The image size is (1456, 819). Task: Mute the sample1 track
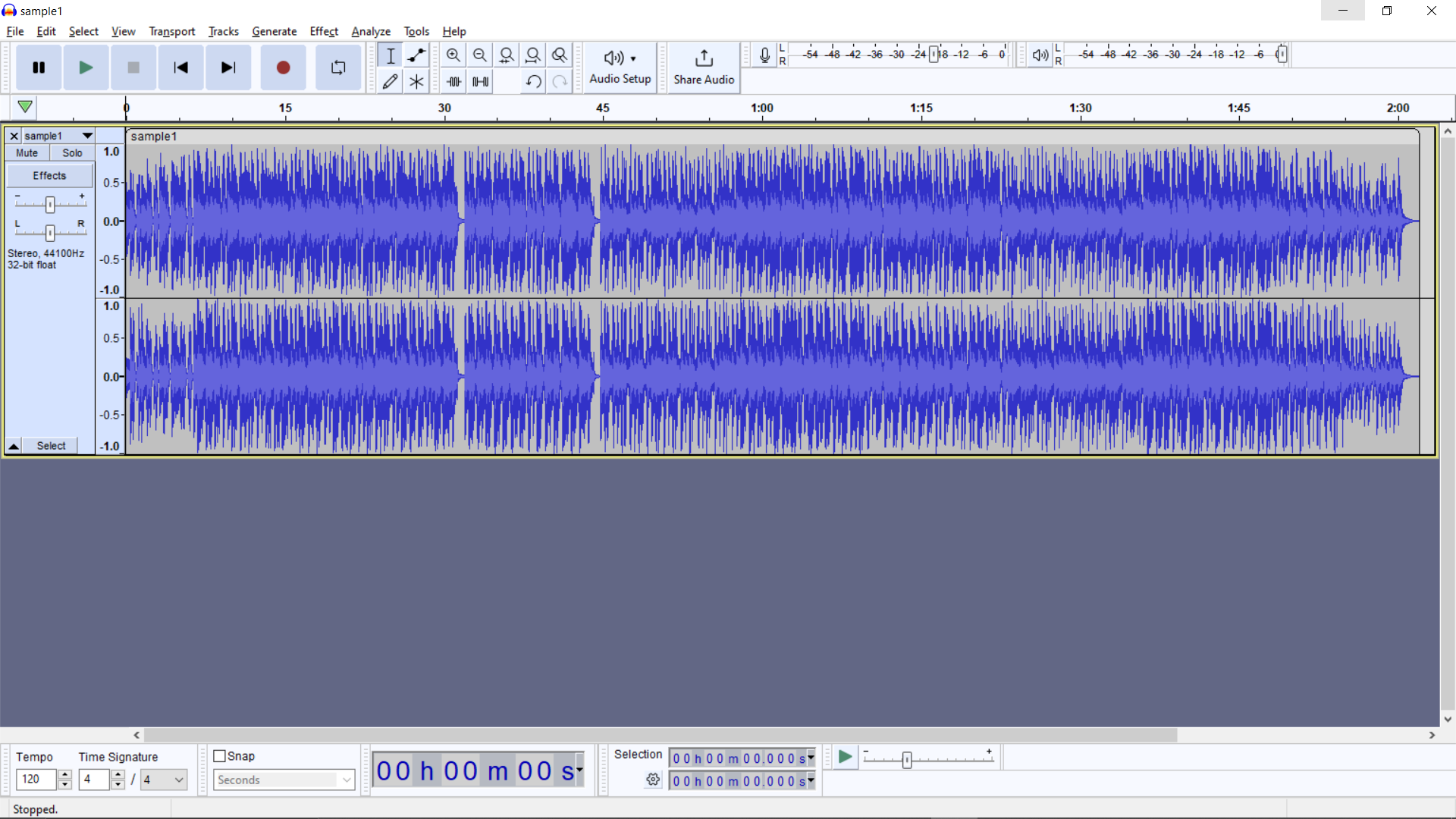pos(27,152)
